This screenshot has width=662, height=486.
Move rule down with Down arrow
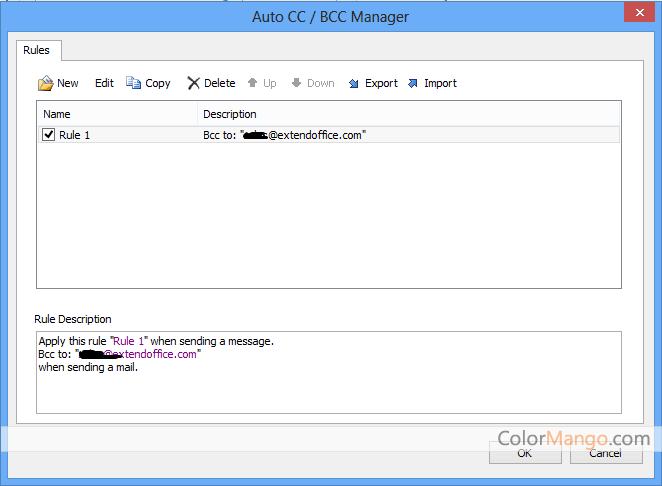pyautogui.click(x=297, y=84)
